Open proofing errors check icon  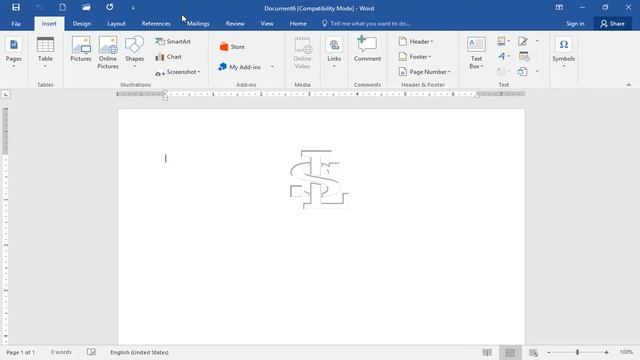tap(91, 352)
